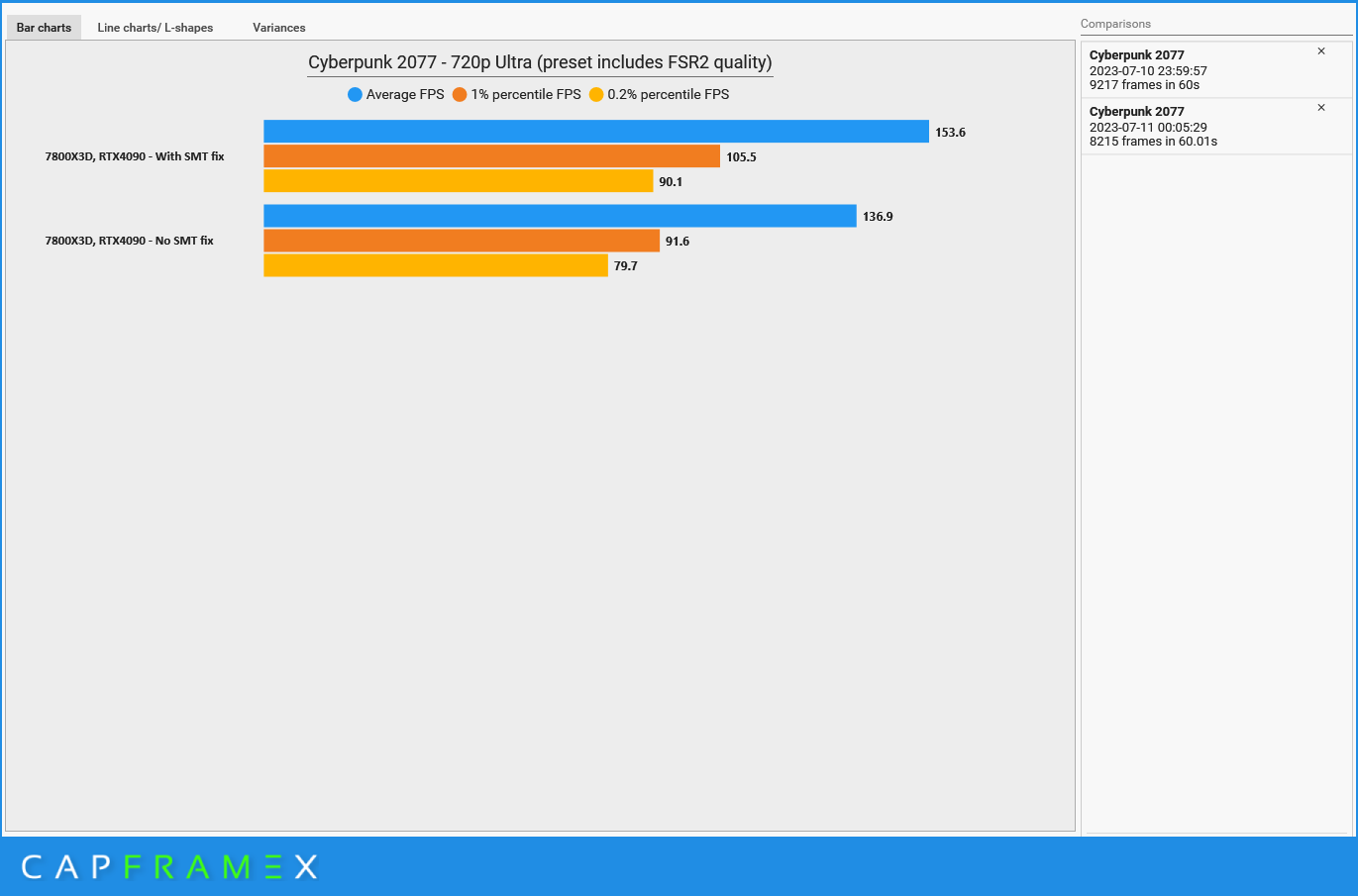Click the label 7800X3D, RTX4090 - With SMT fix
Screen dimensions: 1358x896
135,156
